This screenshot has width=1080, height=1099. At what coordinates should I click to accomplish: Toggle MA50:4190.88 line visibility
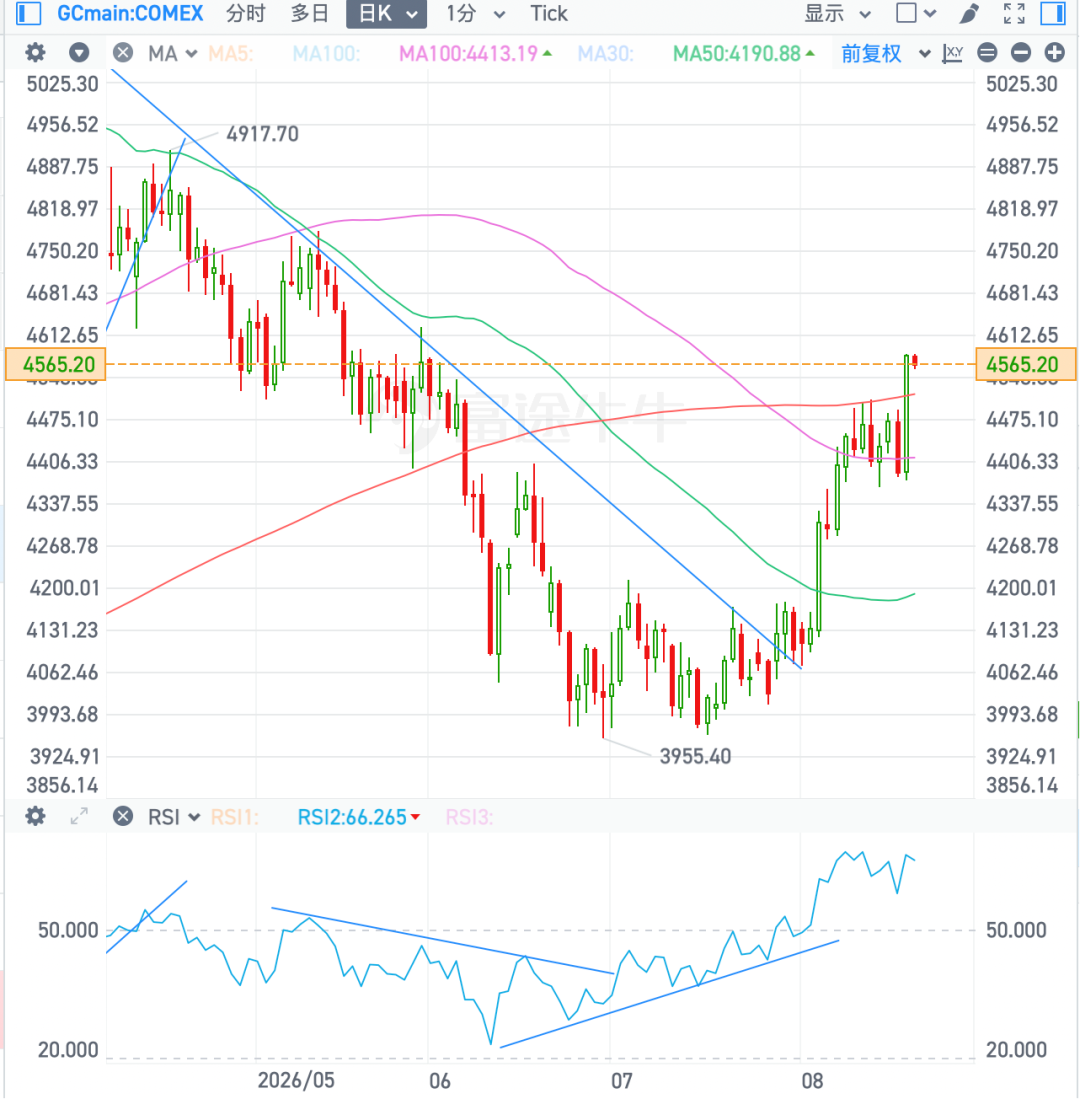coord(743,53)
